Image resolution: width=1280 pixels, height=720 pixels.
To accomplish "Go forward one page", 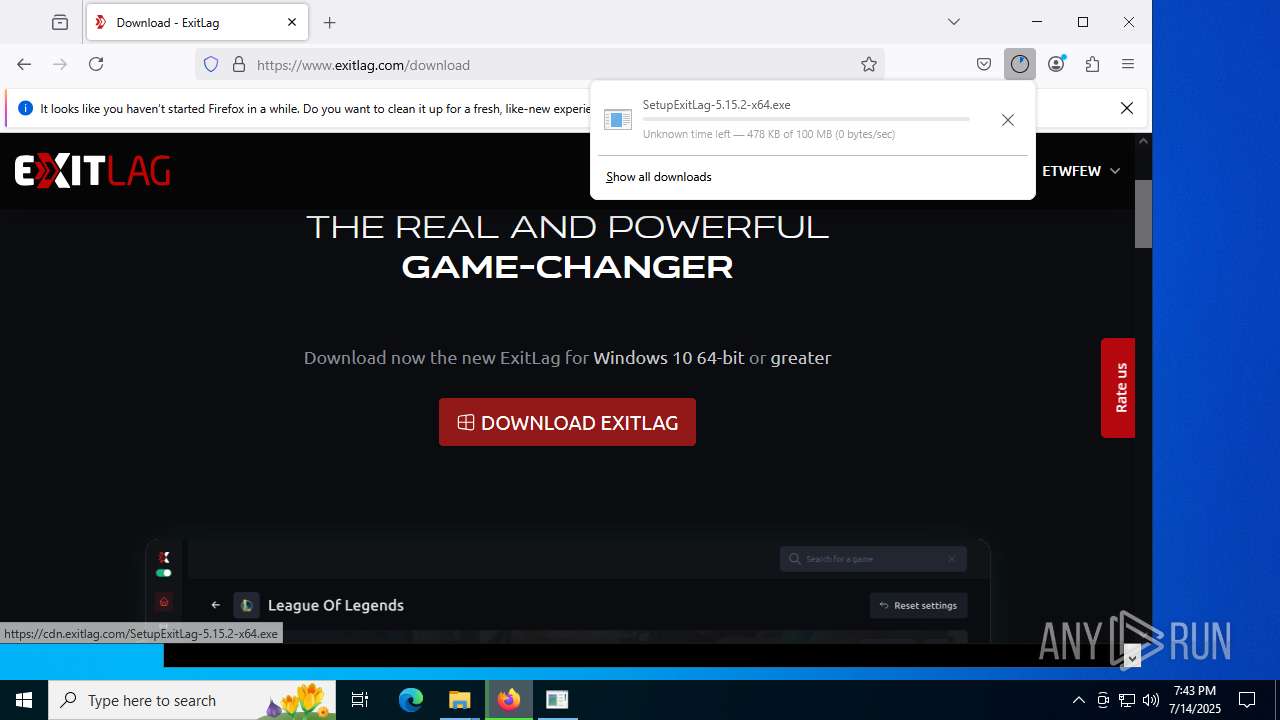I will click(60, 64).
